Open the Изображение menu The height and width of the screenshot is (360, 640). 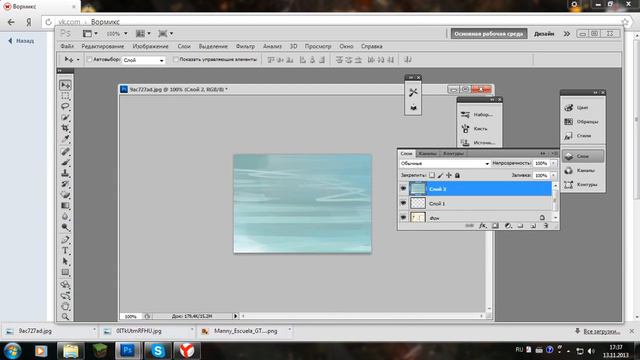(x=150, y=46)
